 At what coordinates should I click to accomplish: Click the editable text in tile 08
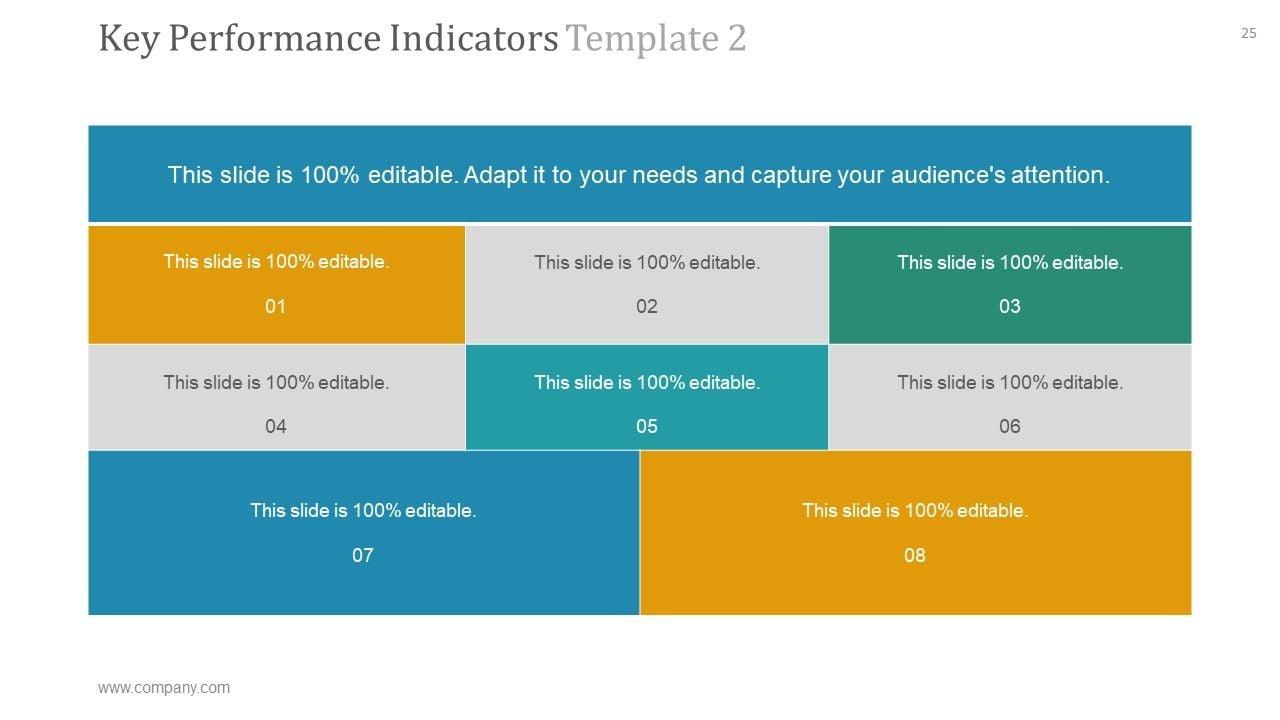point(915,510)
